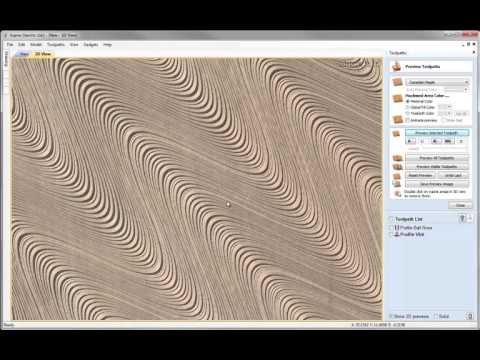Viewport: 480px width, 360px height.
Task: Open the Model menu
Action: [36, 44]
